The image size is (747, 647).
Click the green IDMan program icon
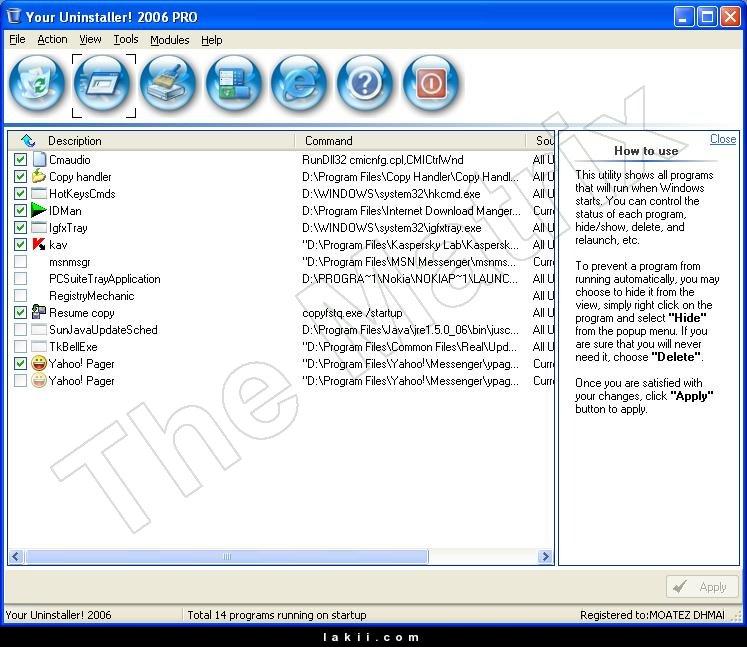click(39, 210)
